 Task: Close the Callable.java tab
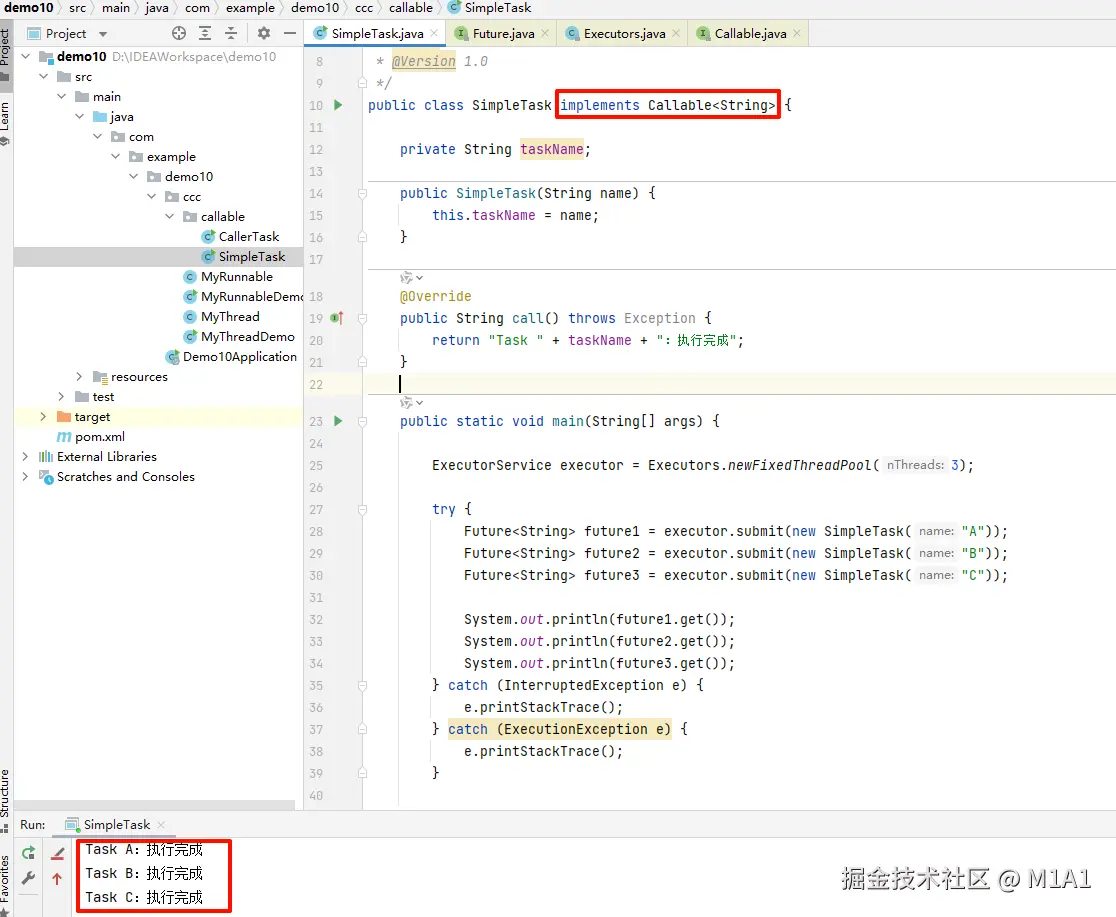(x=797, y=33)
